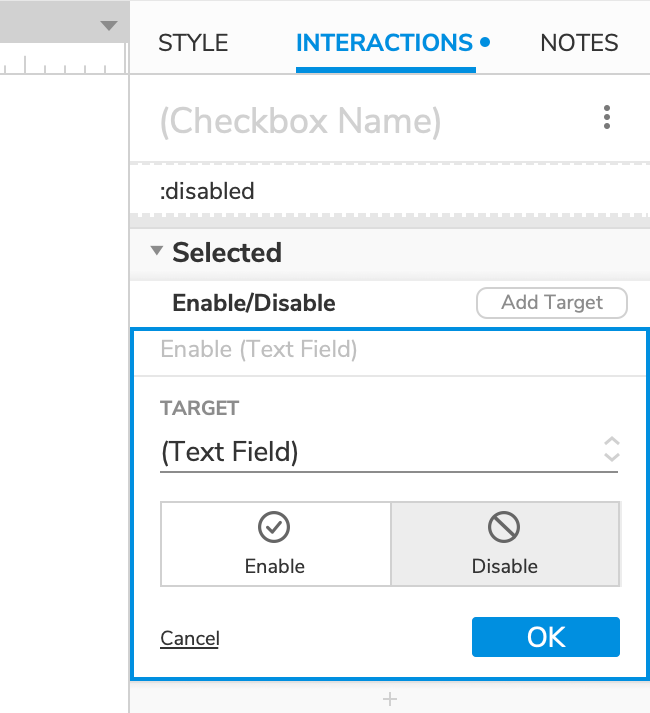The image size is (650, 713).
Task: Collapse the Selected event triangle
Action: (x=156, y=252)
